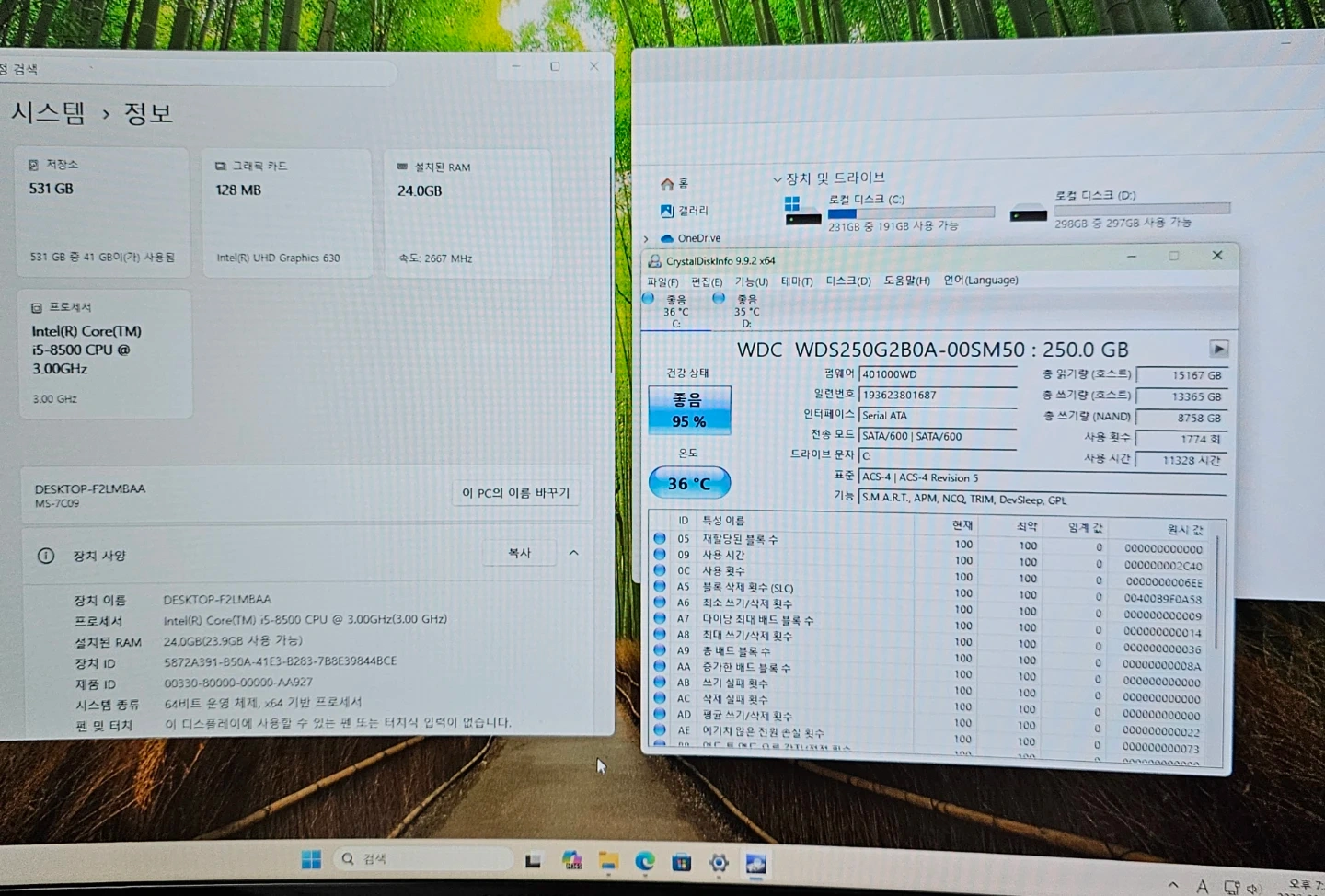The image size is (1325, 896).
Task: Select 로컬 디스크 (D:) drive icon
Action: coord(1028,214)
